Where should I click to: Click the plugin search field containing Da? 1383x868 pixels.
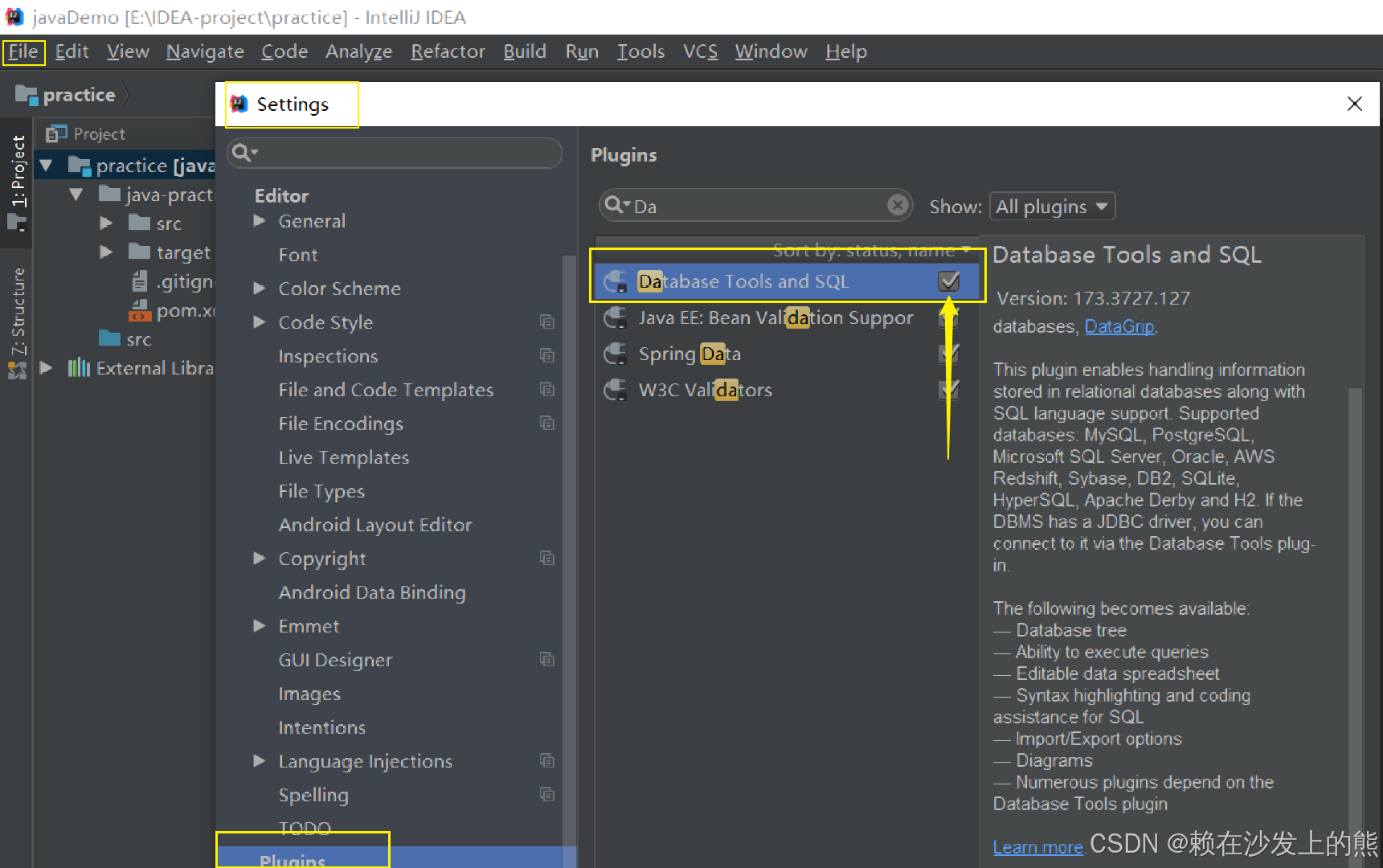coord(755,206)
